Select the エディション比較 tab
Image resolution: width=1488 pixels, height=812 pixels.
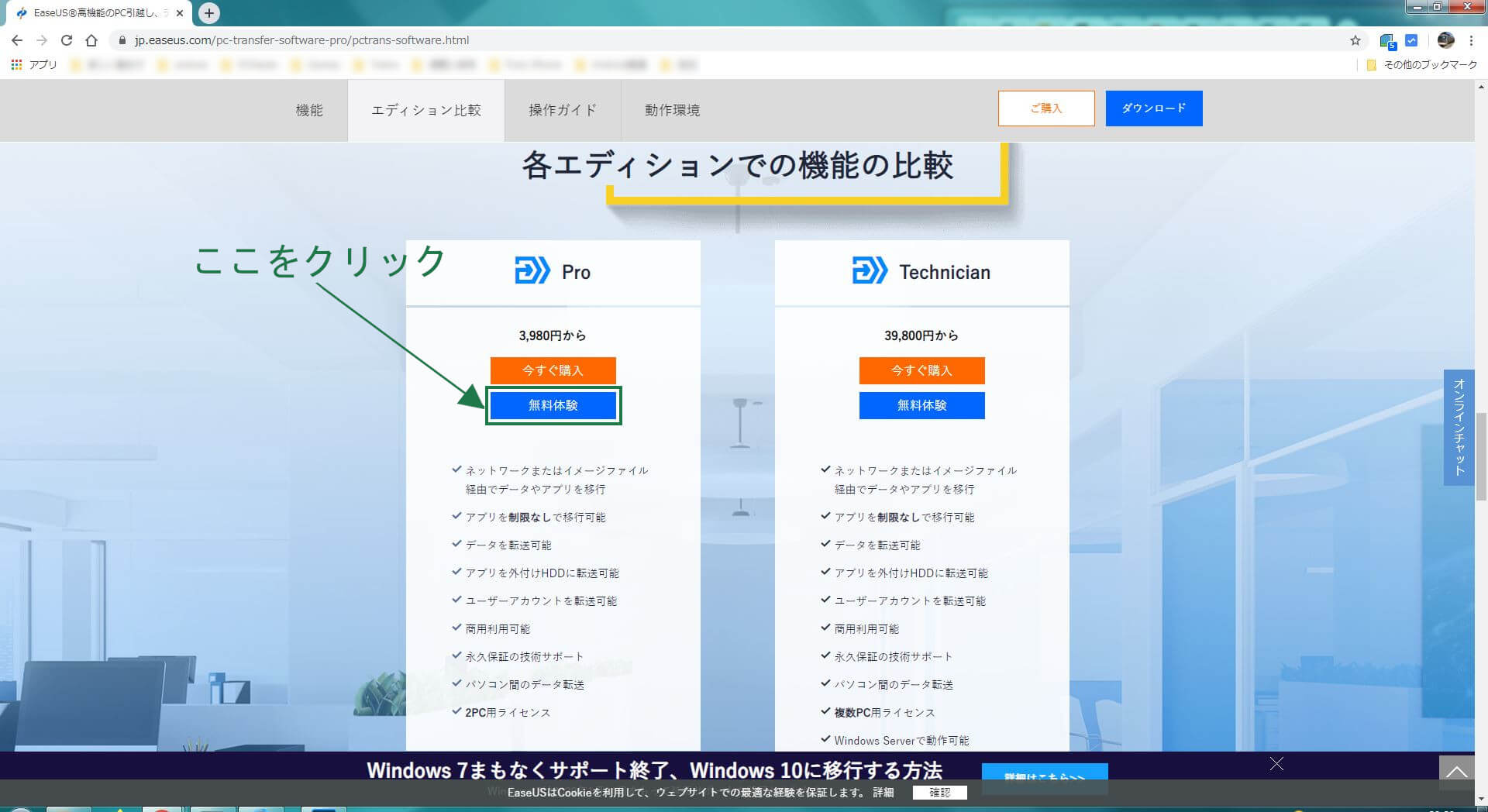(426, 110)
